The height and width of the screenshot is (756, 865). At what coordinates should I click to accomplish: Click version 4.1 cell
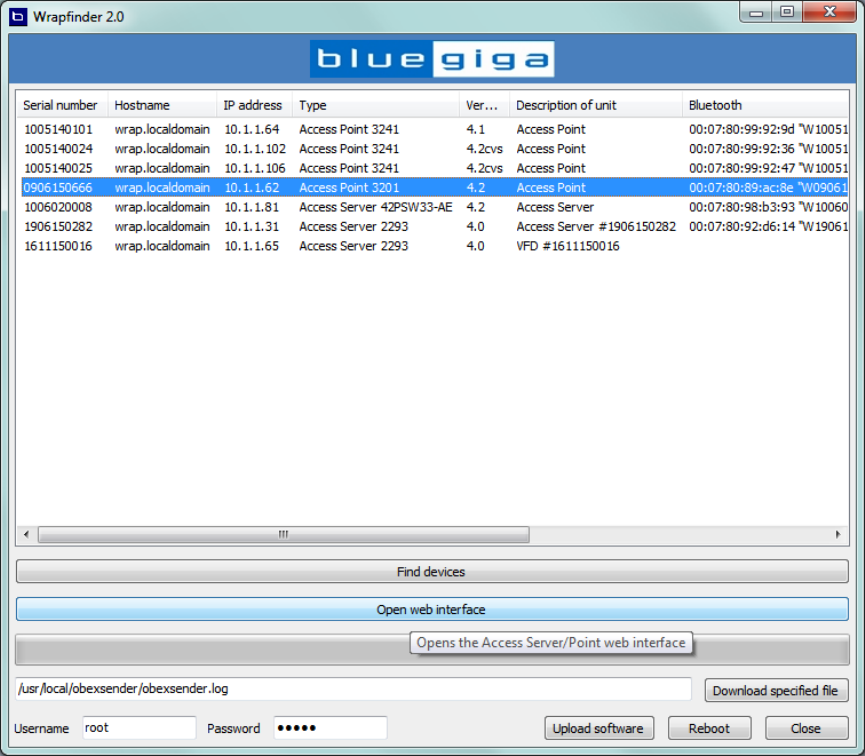pos(476,130)
